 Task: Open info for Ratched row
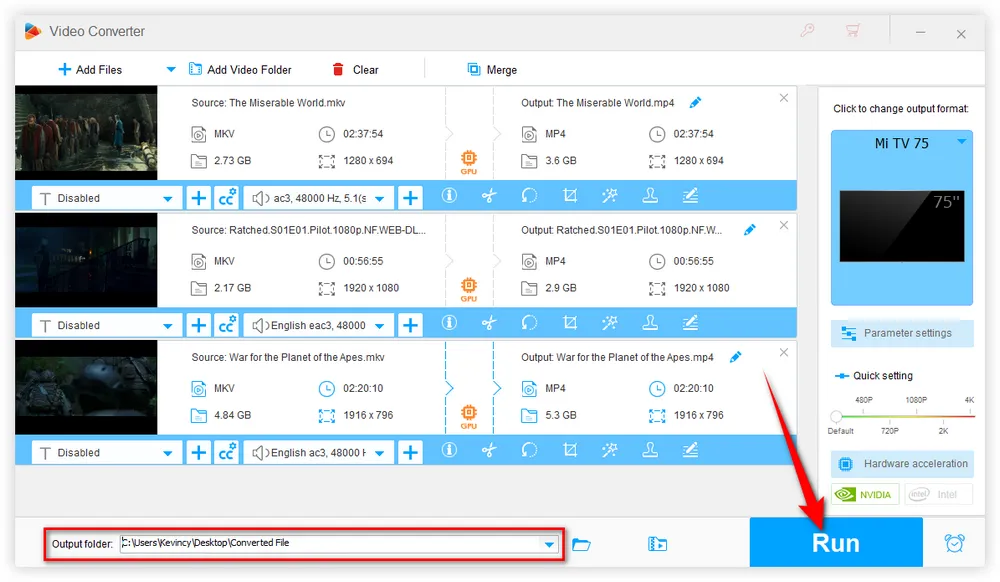pos(449,323)
